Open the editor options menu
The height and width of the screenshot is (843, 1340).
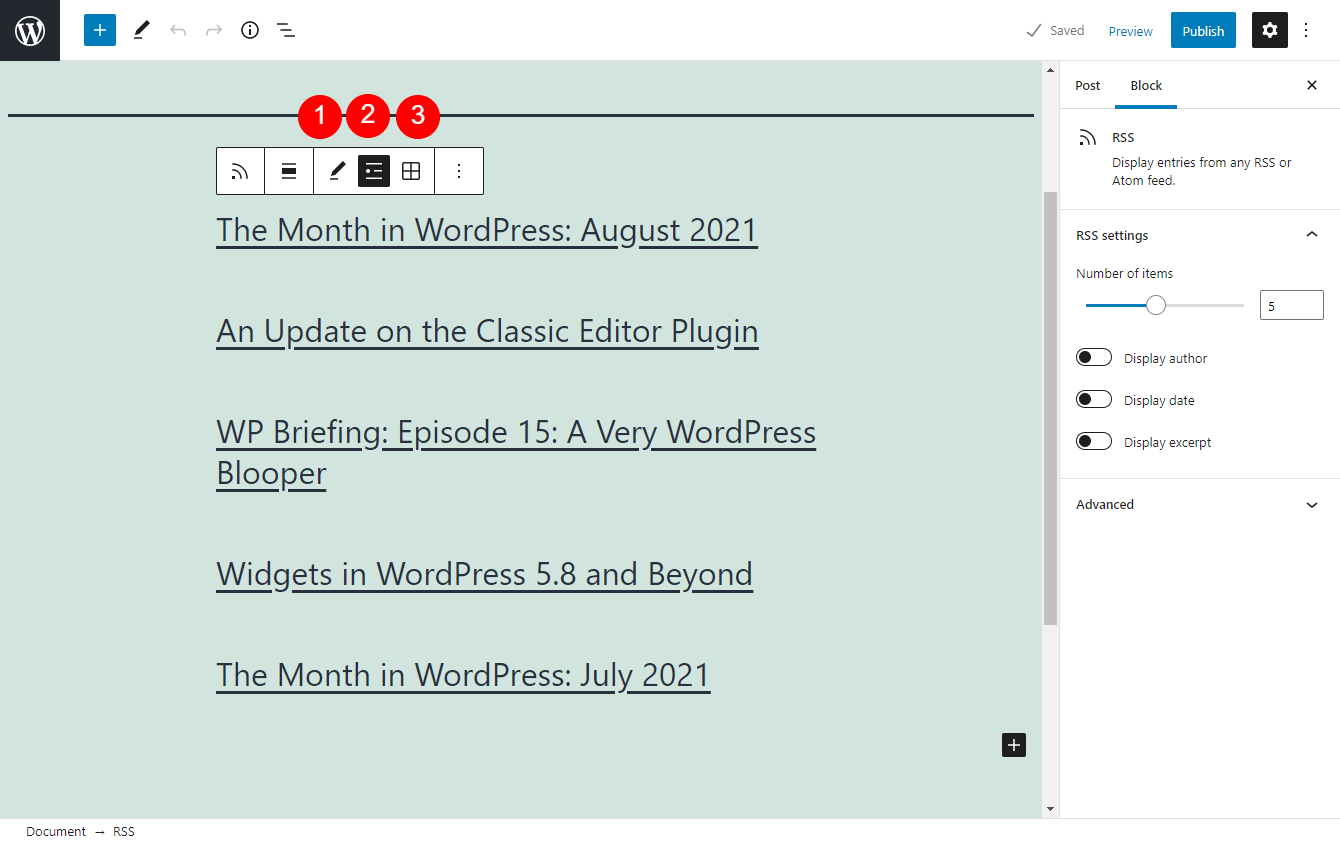pyautogui.click(x=1307, y=30)
